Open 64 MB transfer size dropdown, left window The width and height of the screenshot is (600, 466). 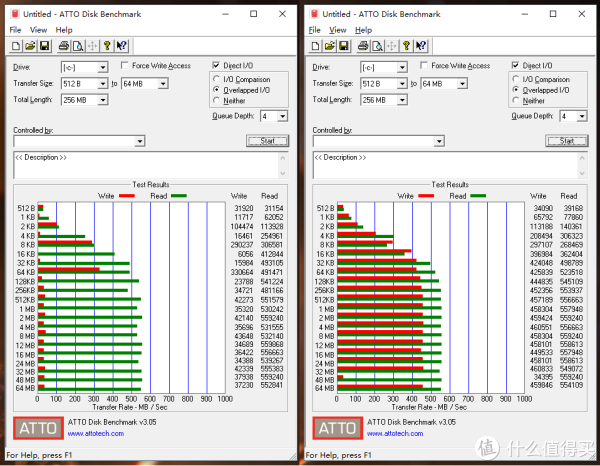coord(163,83)
